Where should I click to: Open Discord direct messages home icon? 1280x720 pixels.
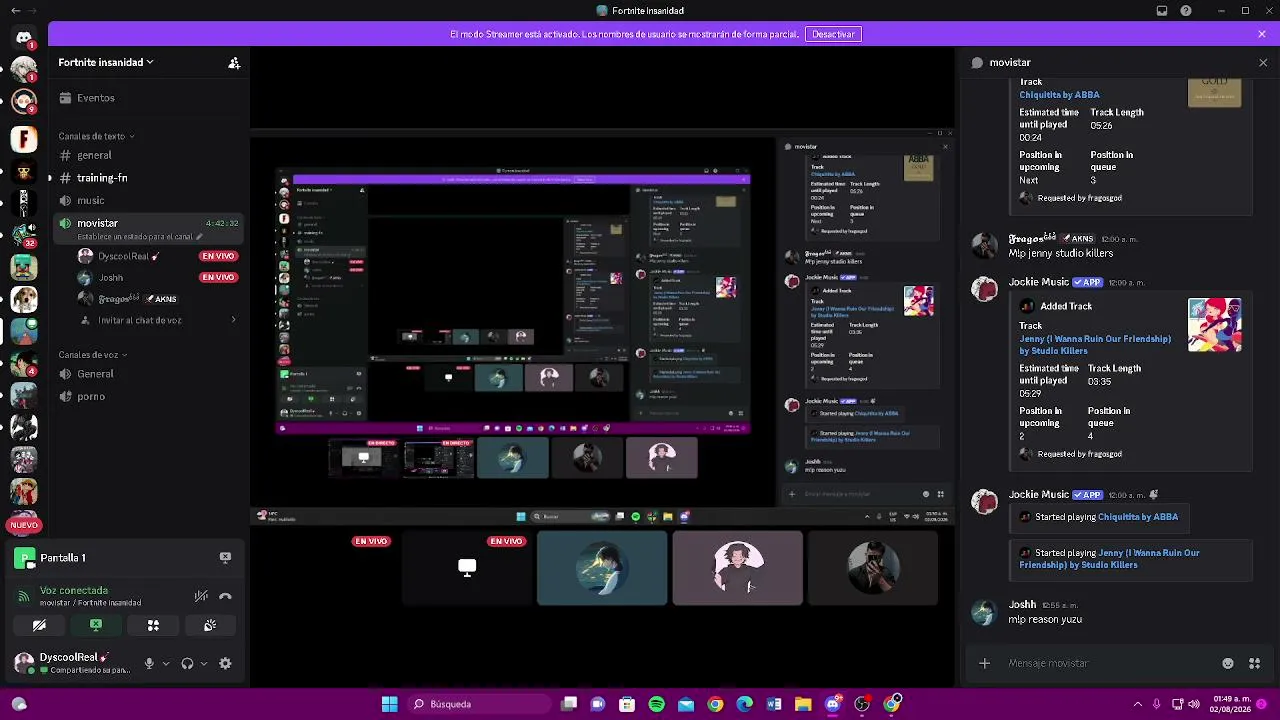click(x=24, y=38)
